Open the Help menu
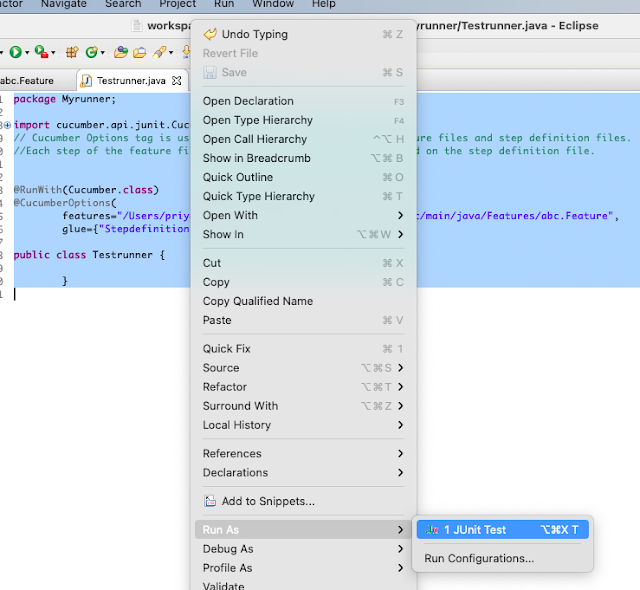This screenshot has height=590, width=640. pyautogui.click(x=324, y=4)
